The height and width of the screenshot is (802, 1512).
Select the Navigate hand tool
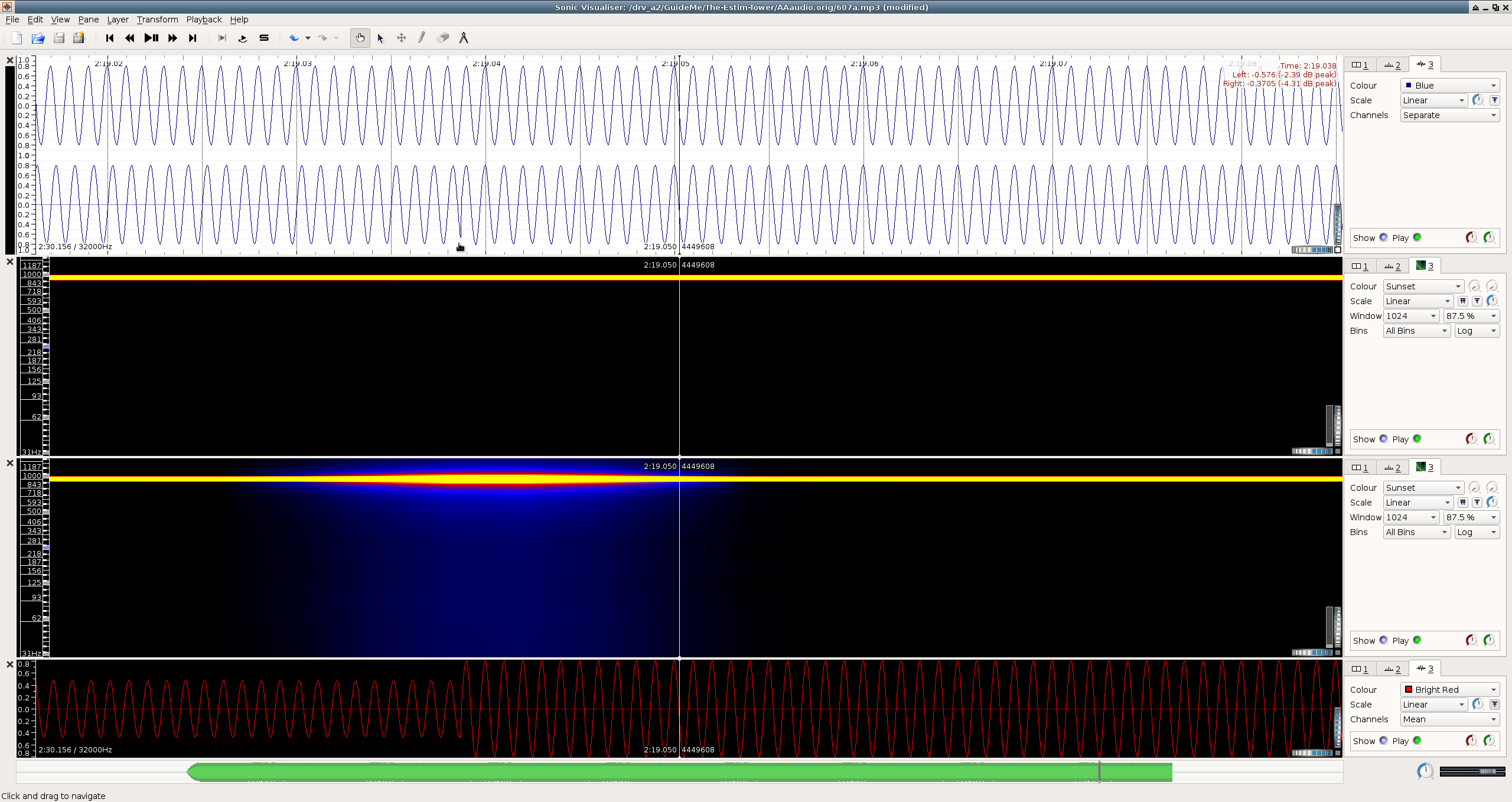point(360,38)
